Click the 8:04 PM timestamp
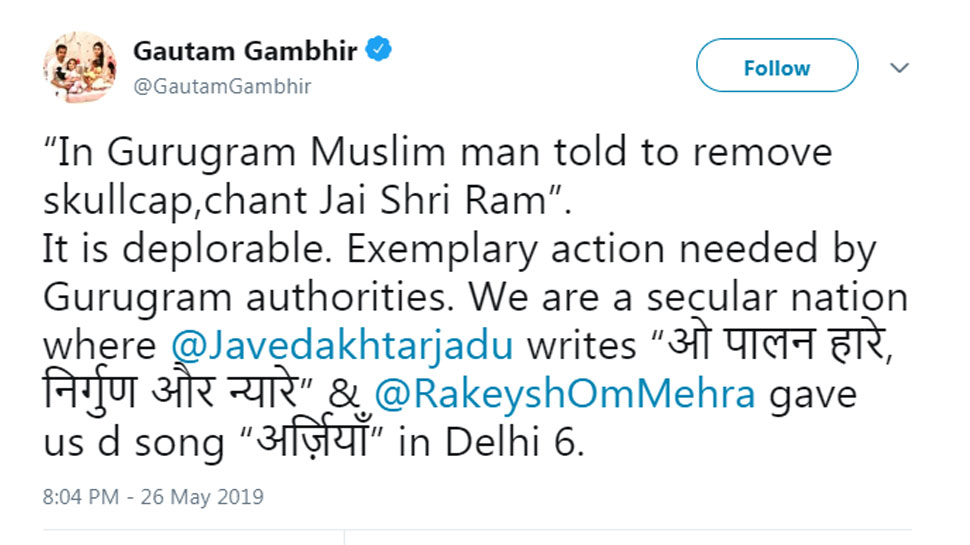Image resolution: width=970 pixels, height=545 pixels. (x=78, y=496)
